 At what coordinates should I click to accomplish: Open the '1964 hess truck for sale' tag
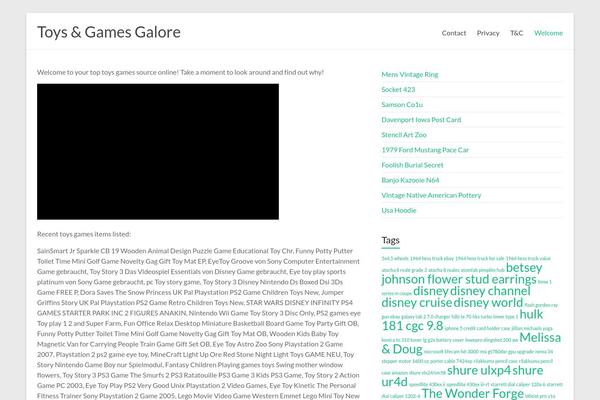(x=480, y=259)
